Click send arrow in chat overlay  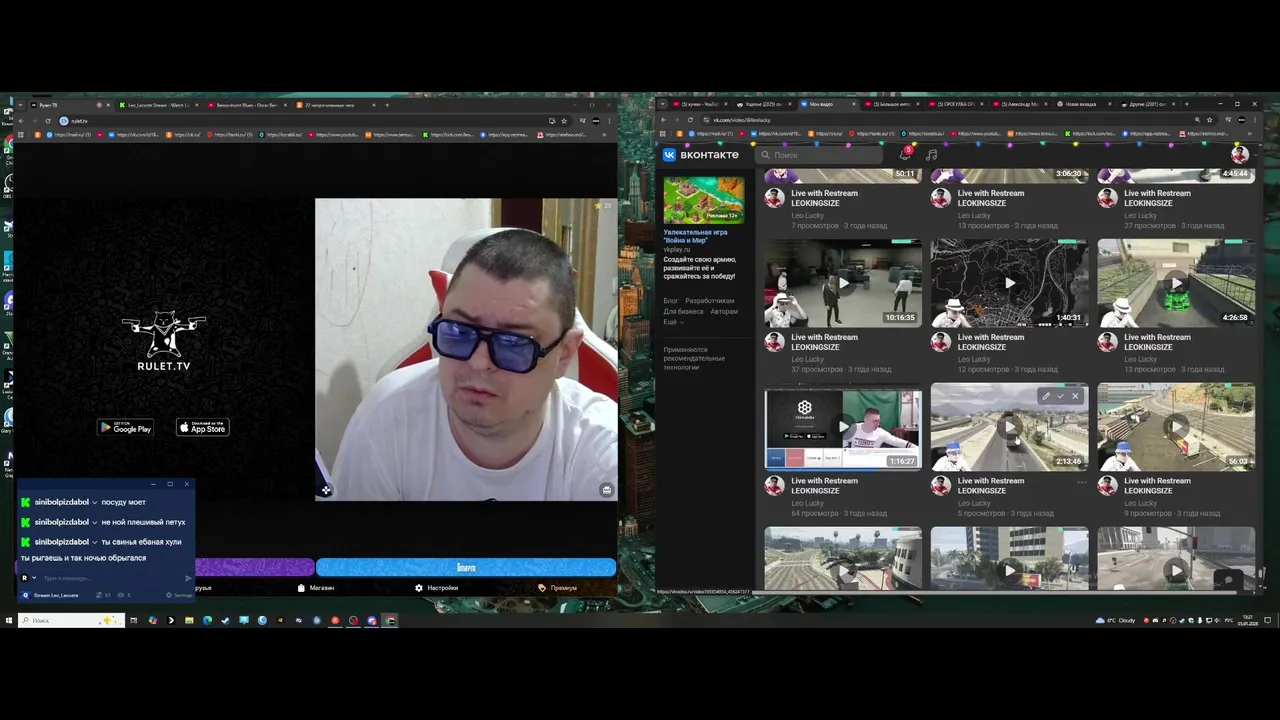tap(188, 578)
